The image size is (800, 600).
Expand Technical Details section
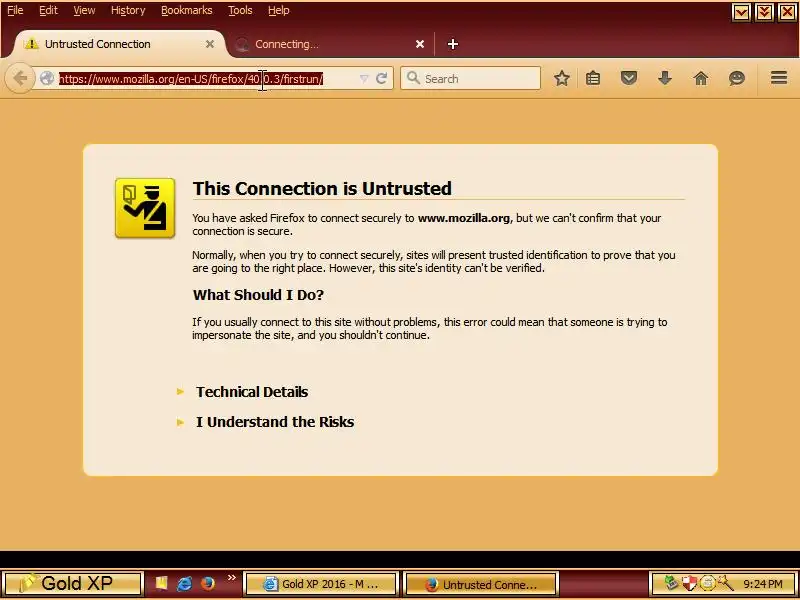252,392
